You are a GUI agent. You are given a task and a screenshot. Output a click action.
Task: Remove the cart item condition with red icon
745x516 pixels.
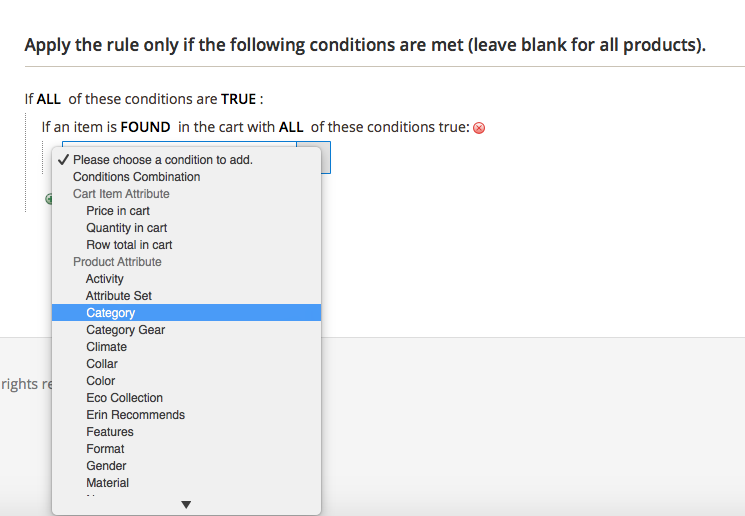click(x=479, y=128)
